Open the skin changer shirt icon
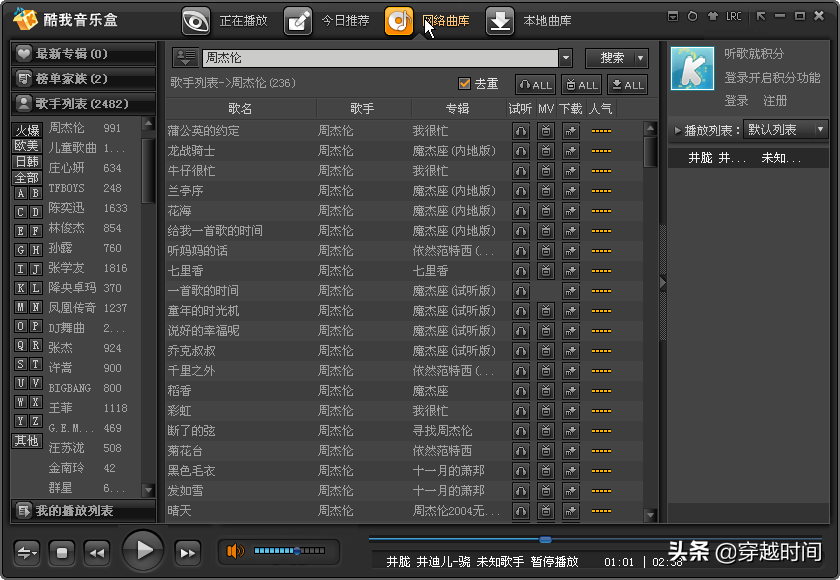Viewport: 840px width, 580px height. click(x=713, y=17)
